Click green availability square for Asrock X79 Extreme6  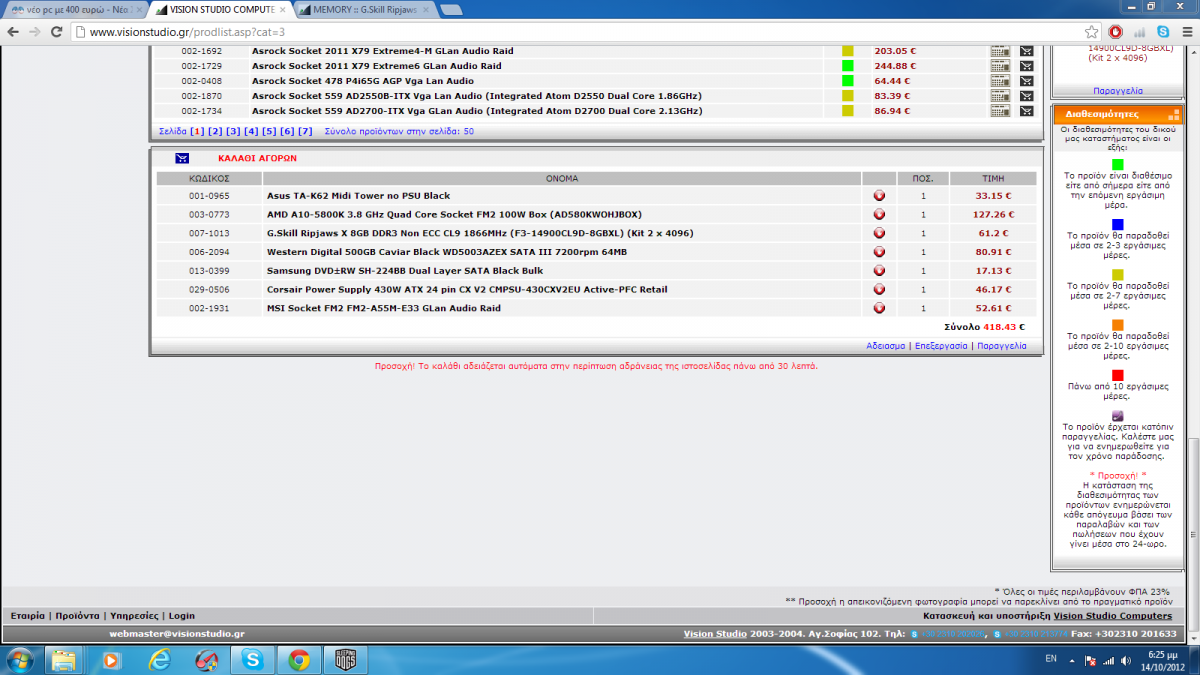click(847, 66)
